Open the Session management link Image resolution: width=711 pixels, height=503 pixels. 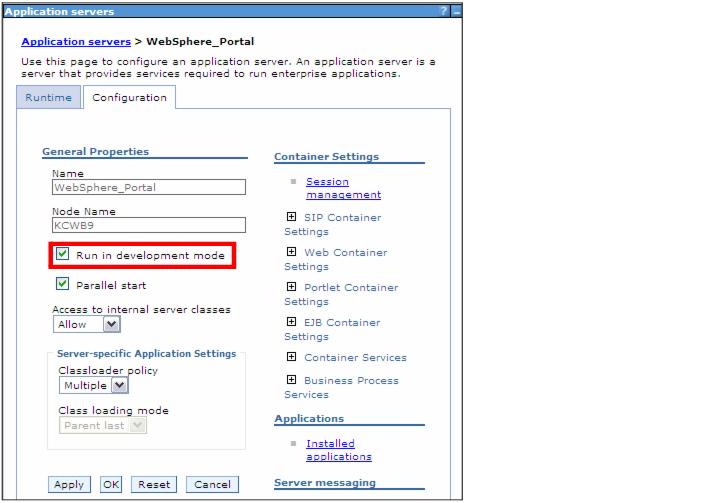pos(343,188)
